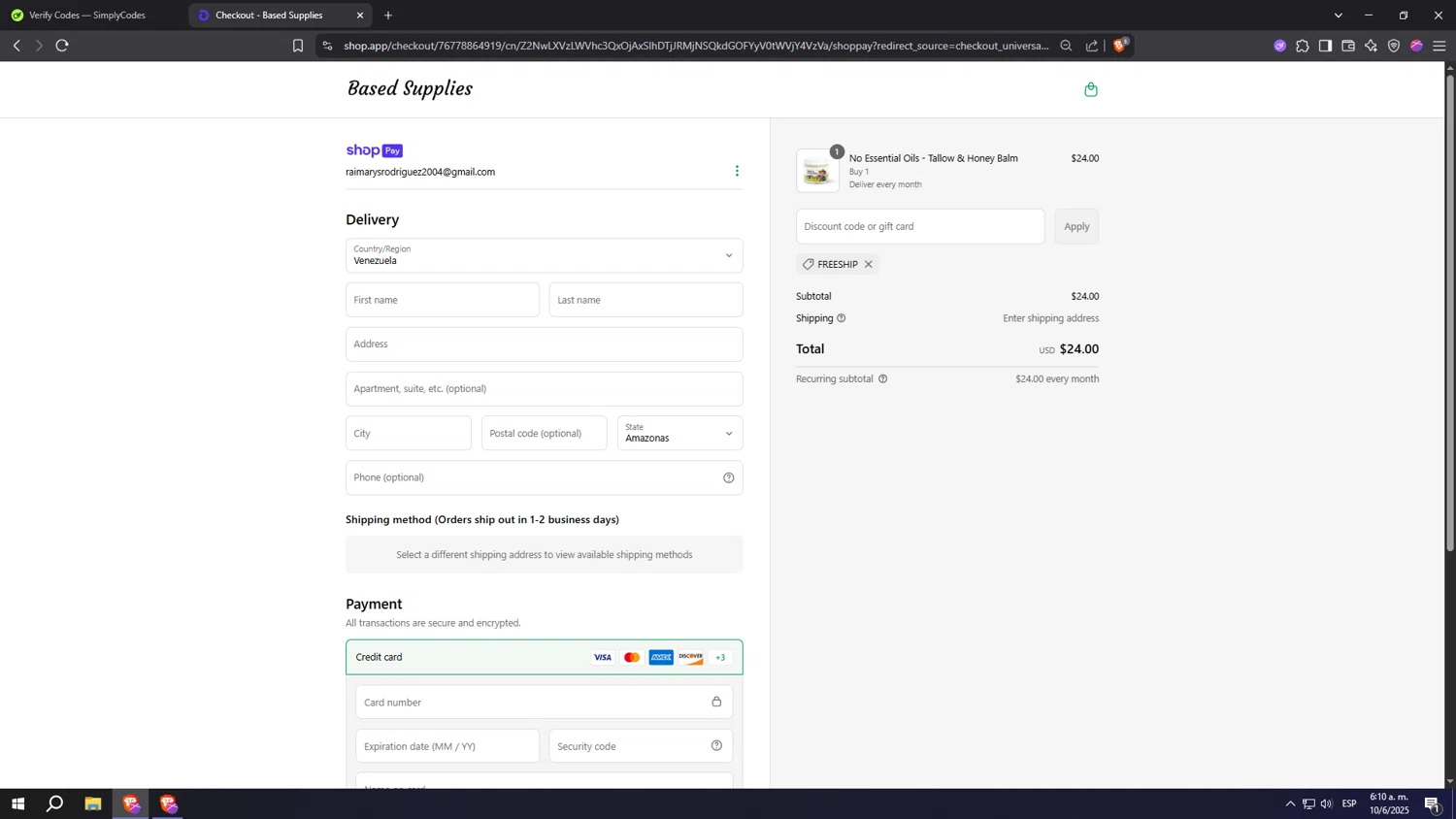Close the Checkout - Based Supplies tab
1456x819 pixels.
[360, 16]
